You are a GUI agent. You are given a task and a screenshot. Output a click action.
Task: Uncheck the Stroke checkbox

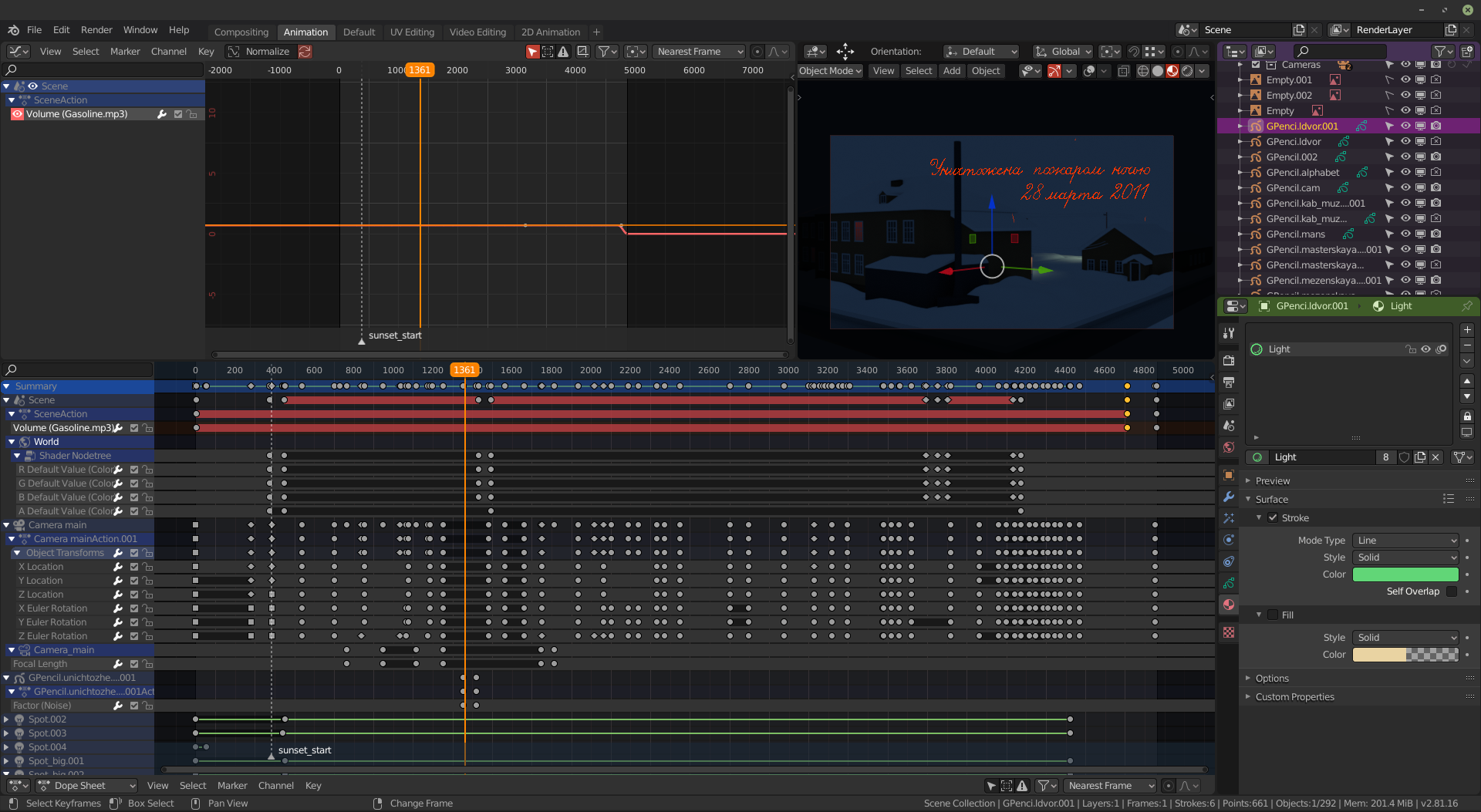(1273, 518)
